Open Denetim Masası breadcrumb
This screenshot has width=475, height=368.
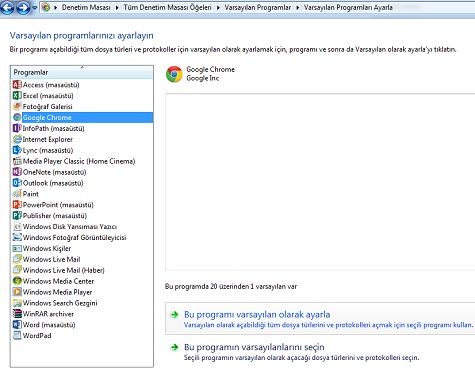click(86, 7)
